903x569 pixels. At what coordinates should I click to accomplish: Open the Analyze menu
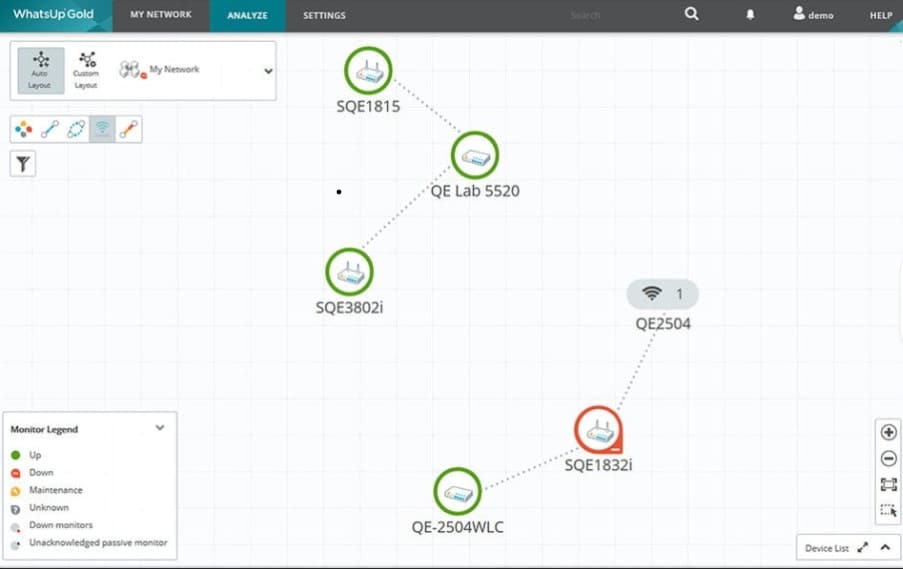(247, 16)
